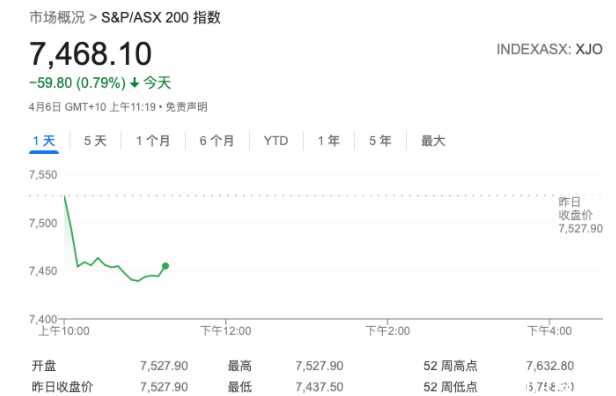616x396 pixels.
Task: Click the green current-price dot on chart
Action: [165, 266]
